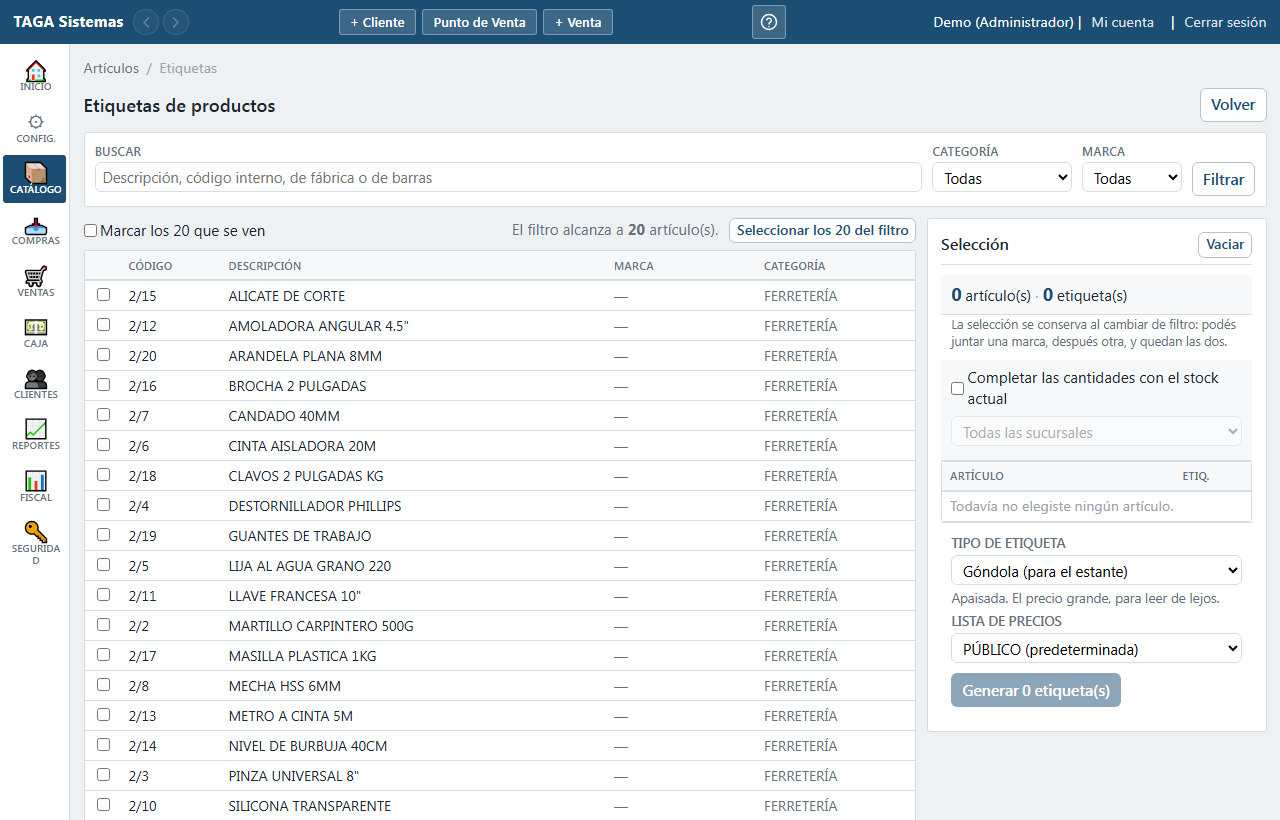Viewport: 1280px width, 820px height.
Task: Expand the Tipo de etiqueta dropdown
Action: coord(1096,571)
